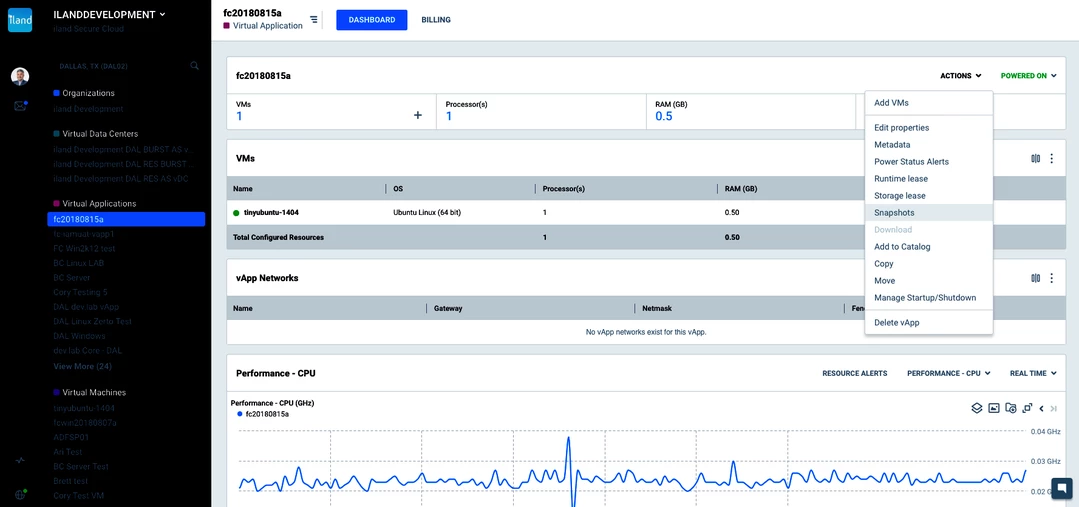The image size is (1079, 507).
Task: Click the iland logo in the sidebar
Action: click(x=20, y=20)
